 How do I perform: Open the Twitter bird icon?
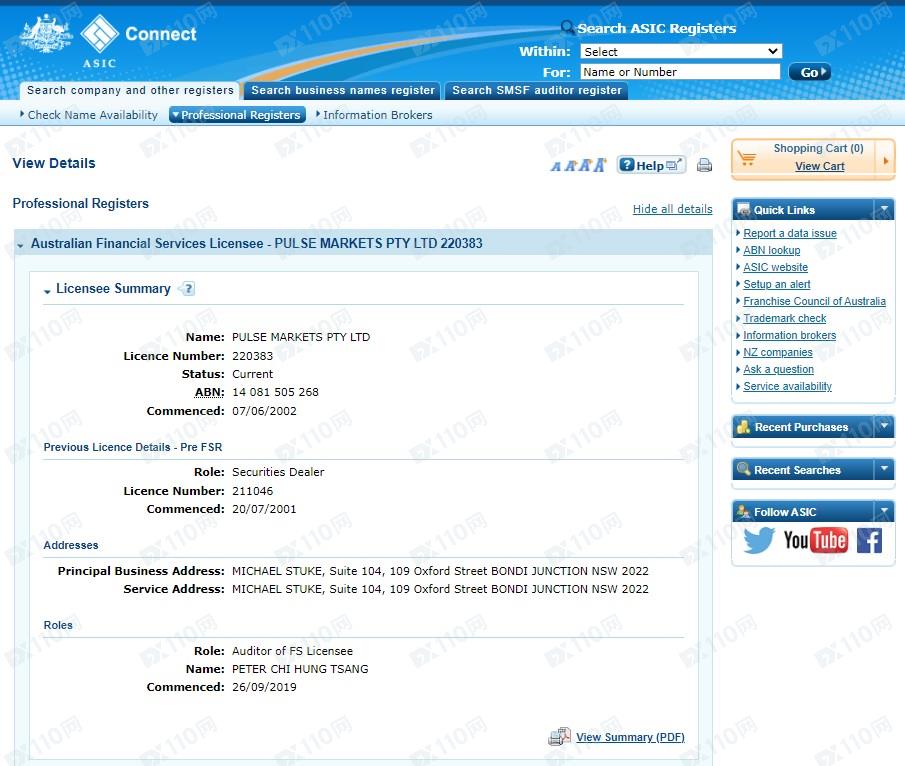tap(759, 541)
